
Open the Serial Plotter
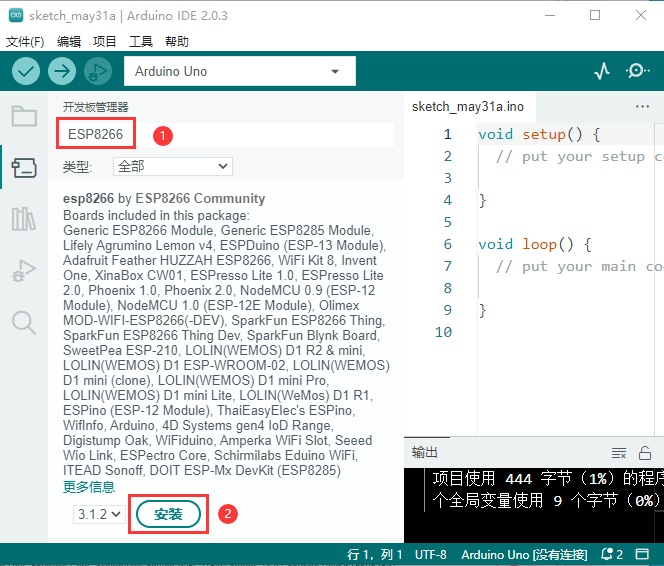coord(602,71)
